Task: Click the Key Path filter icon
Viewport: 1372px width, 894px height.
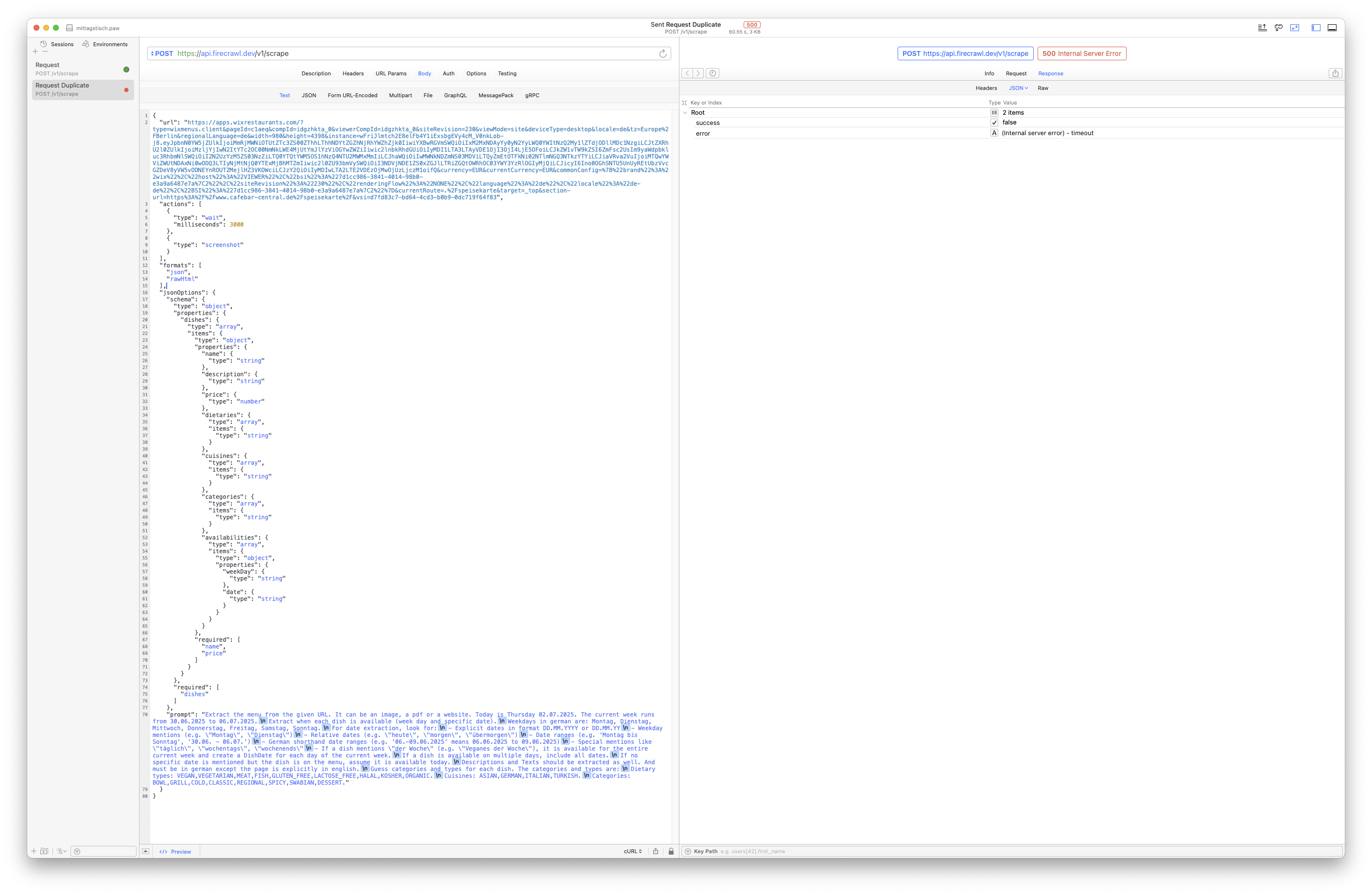Action: (687, 851)
